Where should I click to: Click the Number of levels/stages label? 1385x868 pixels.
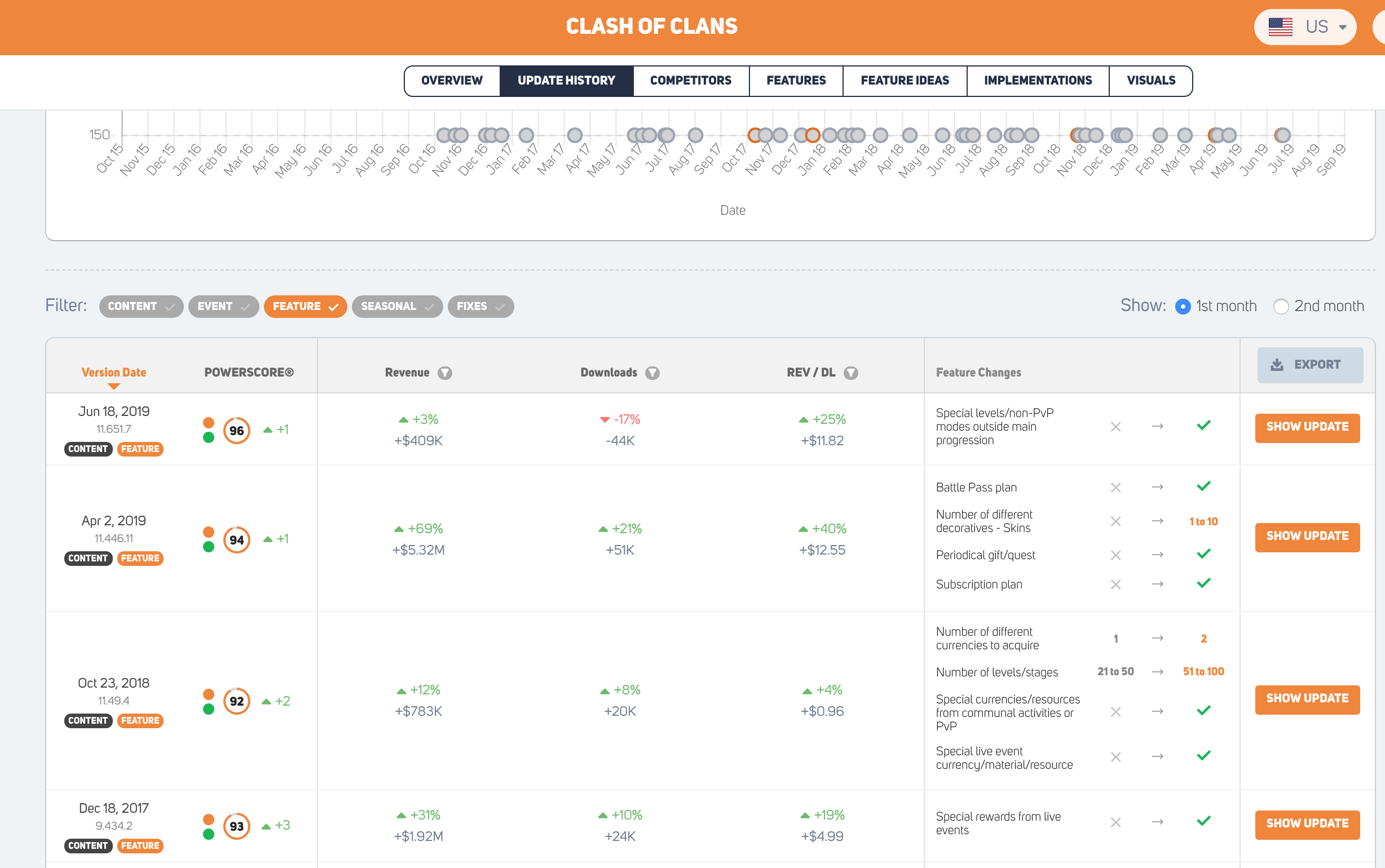pos(997,672)
